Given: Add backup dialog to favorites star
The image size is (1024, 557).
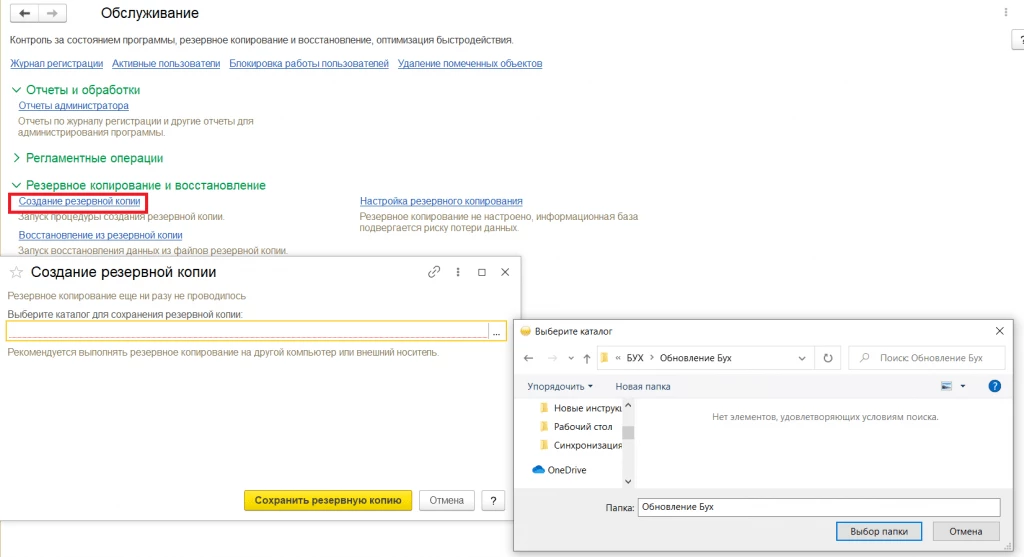Looking at the screenshot, I should pos(16,272).
